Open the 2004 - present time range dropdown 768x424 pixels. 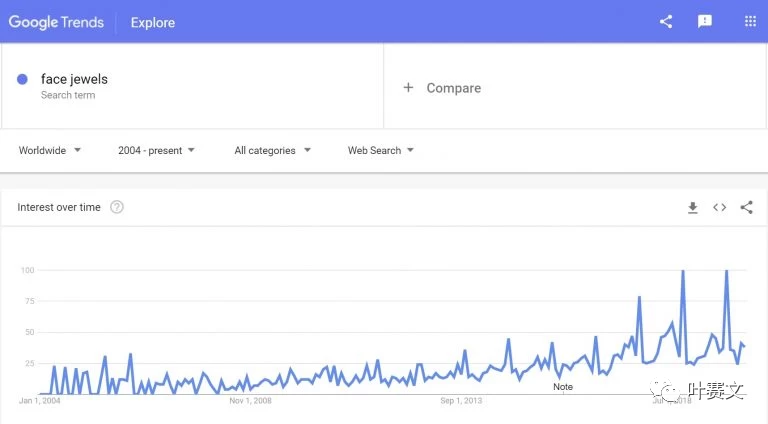(x=156, y=150)
